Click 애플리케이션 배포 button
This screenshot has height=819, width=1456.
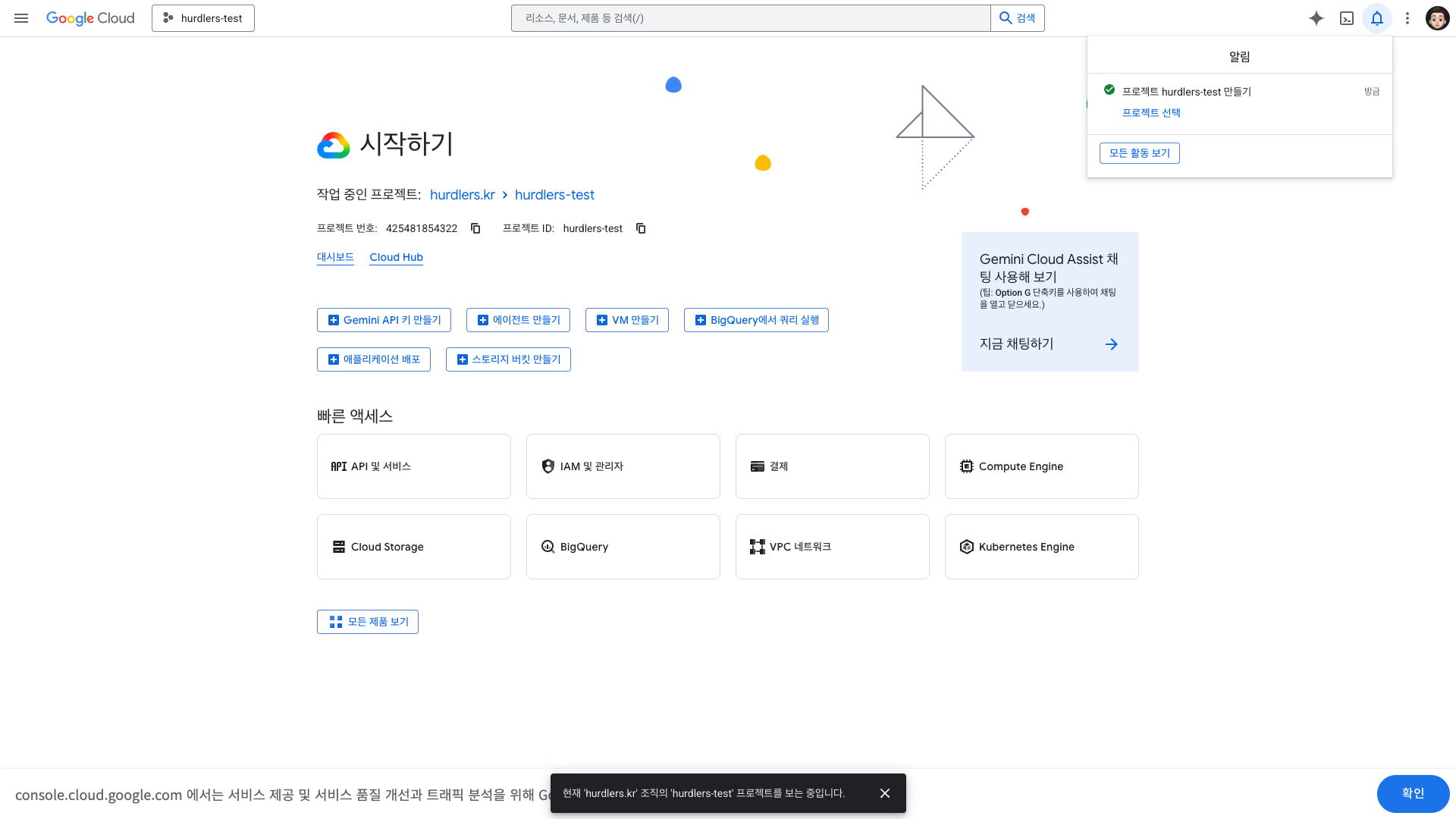pyautogui.click(x=374, y=359)
